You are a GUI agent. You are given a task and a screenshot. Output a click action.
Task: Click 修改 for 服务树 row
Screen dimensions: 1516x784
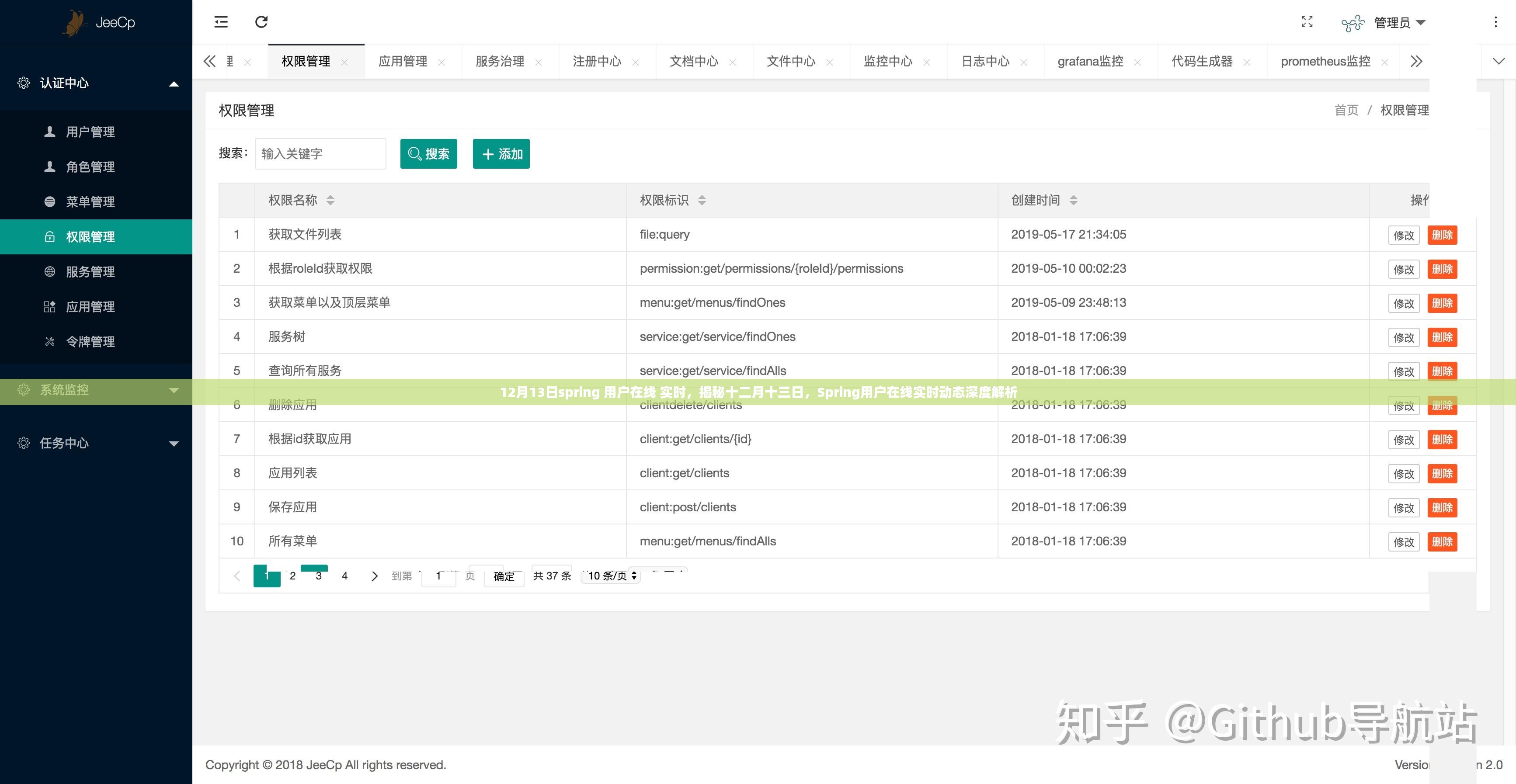[x=1404, y=338]
